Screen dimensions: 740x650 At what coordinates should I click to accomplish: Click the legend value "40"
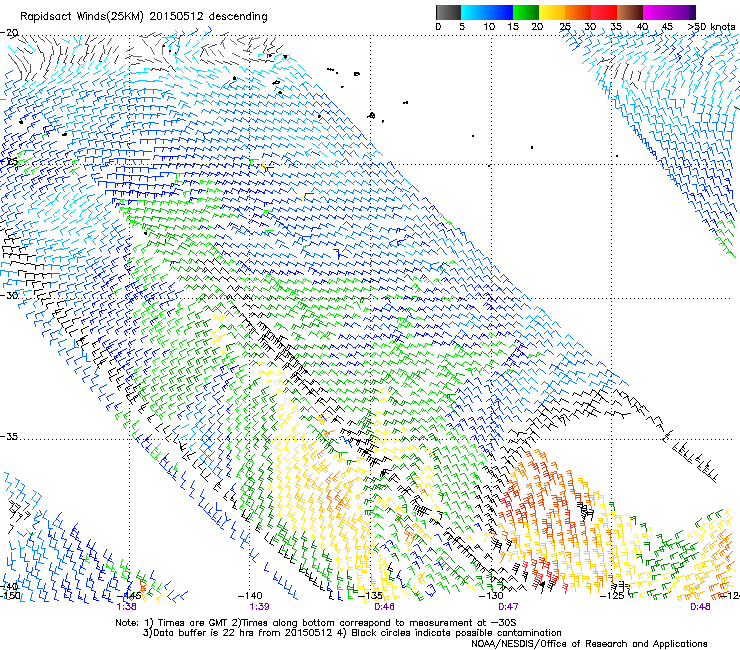tap(642, 26)
